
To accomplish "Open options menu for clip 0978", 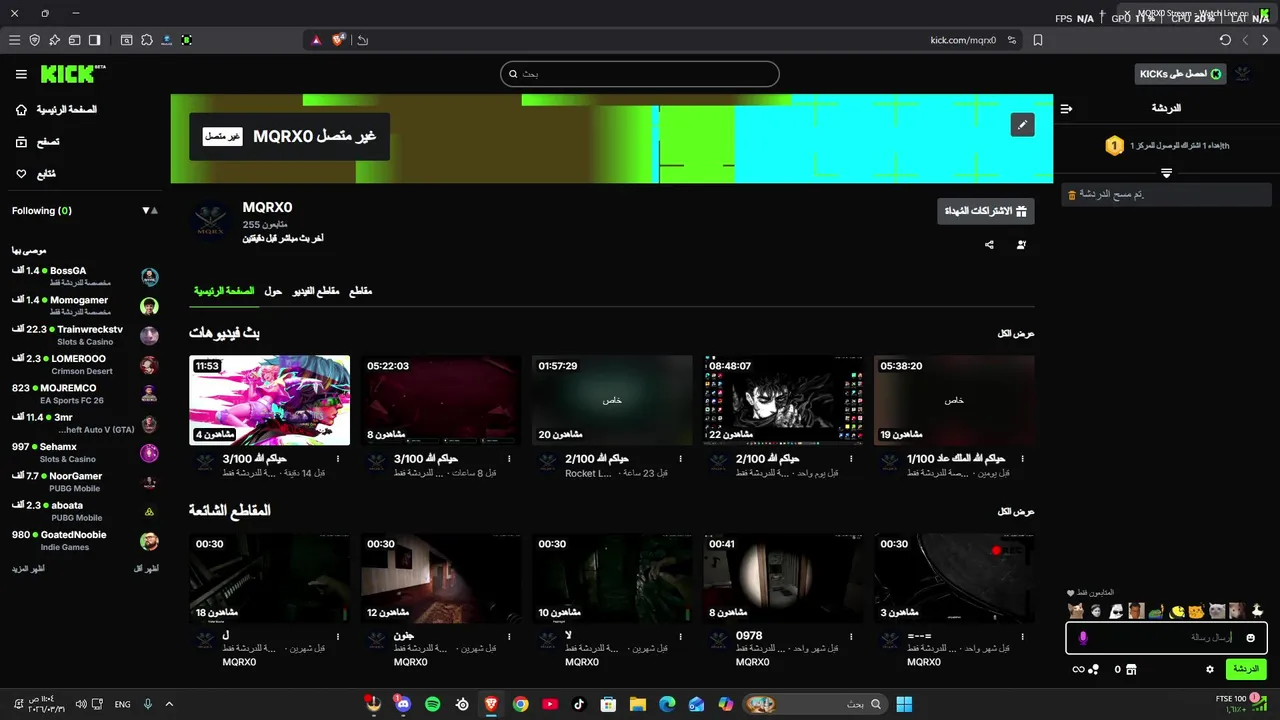I will (852, 636).
